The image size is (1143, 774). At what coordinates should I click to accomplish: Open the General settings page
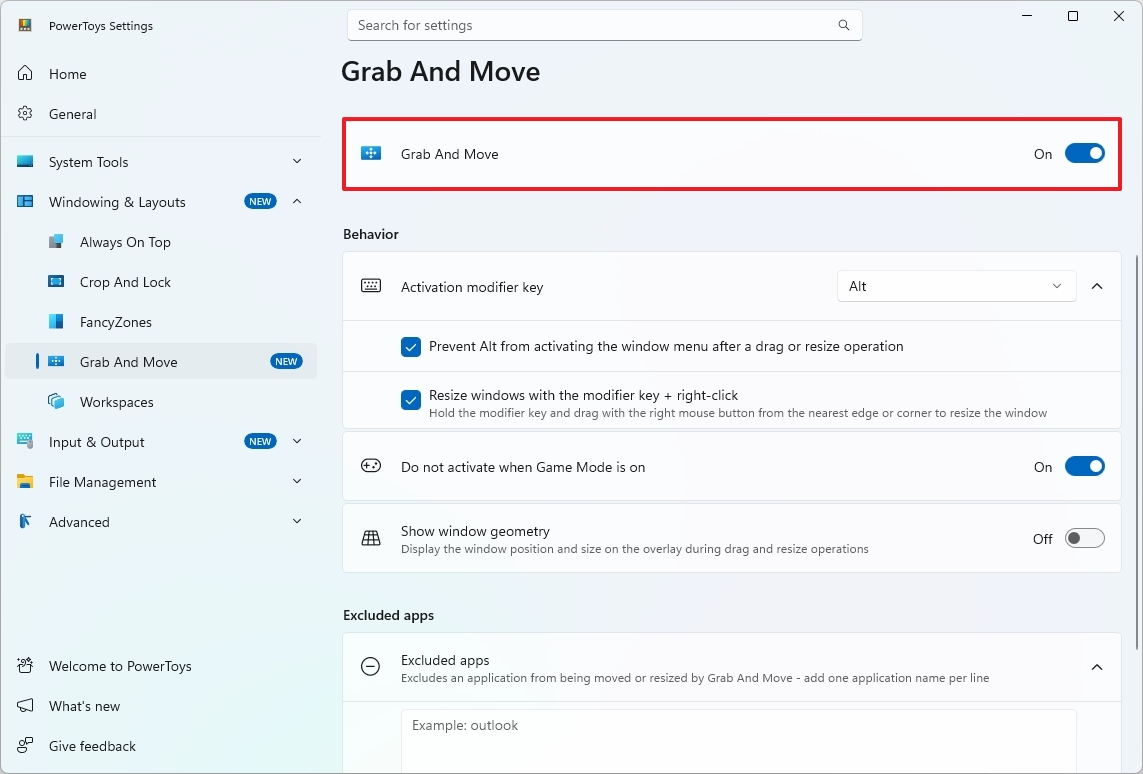pyautogui.click(x=161, y=114)
